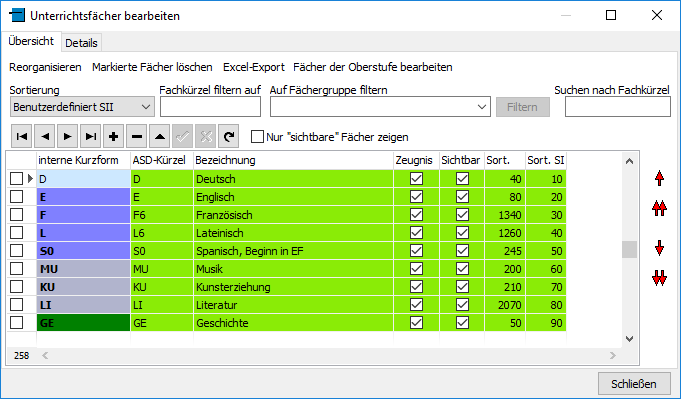Click Markierte Fächer löschen
The height and width of the screenshot is (399, 681).
coord(152,67)
